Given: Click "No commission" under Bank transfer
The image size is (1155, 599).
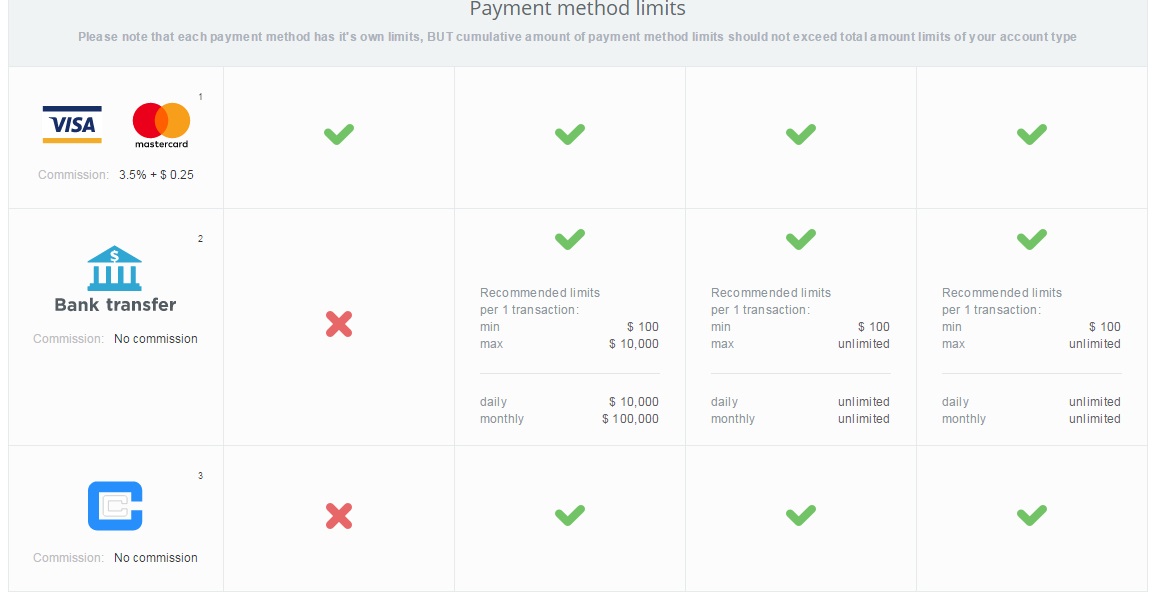Looking at the screenshot, I should coord(155,339).
